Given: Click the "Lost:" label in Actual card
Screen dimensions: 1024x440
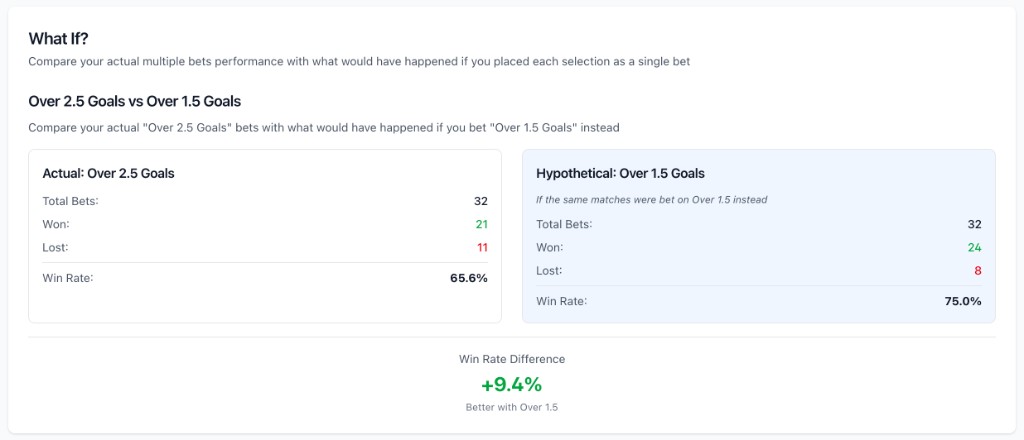Looking at the screenshot, I should [56, 247].
